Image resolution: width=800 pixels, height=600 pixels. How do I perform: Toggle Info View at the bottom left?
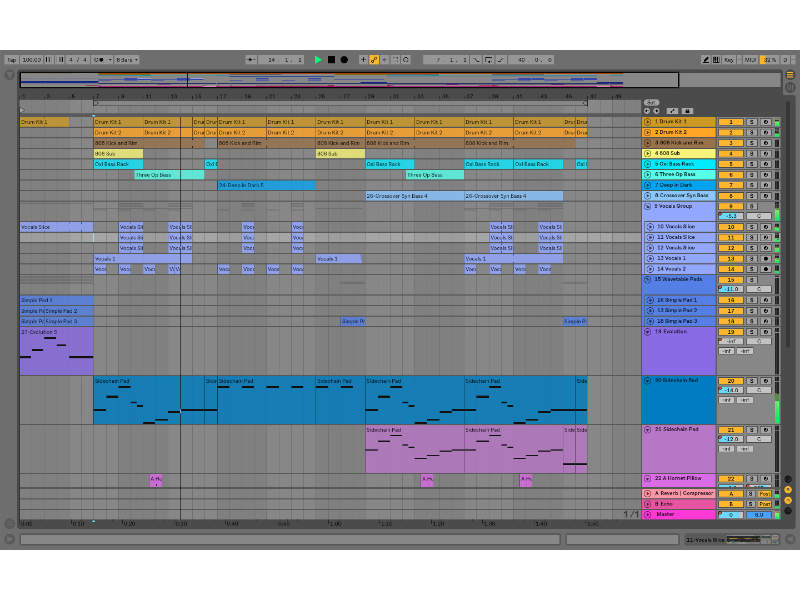tap(10, 539)
